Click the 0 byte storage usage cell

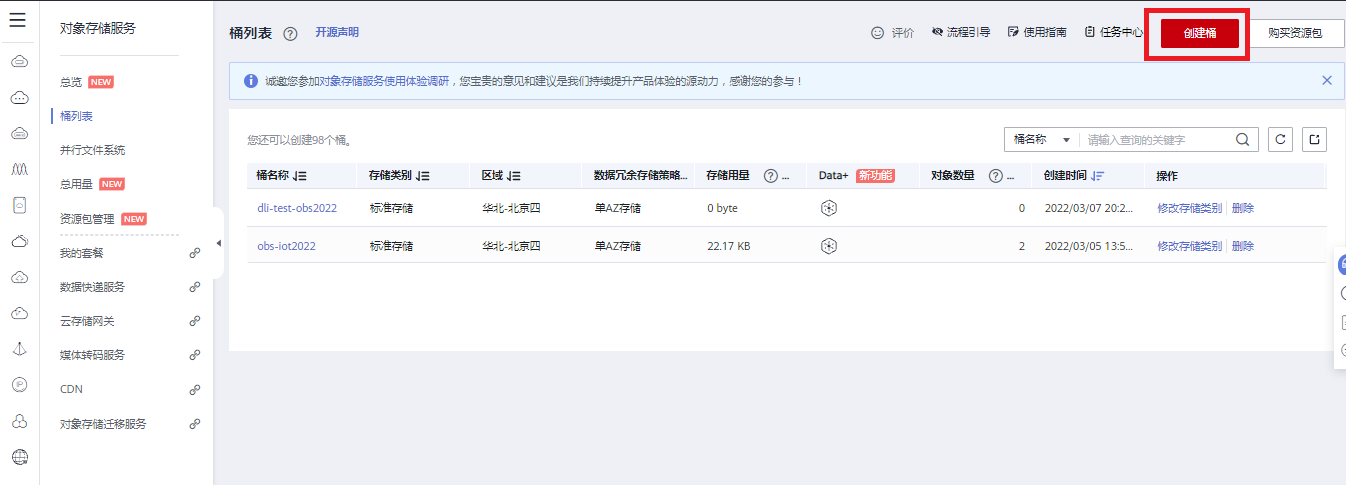tap(723, 208)
